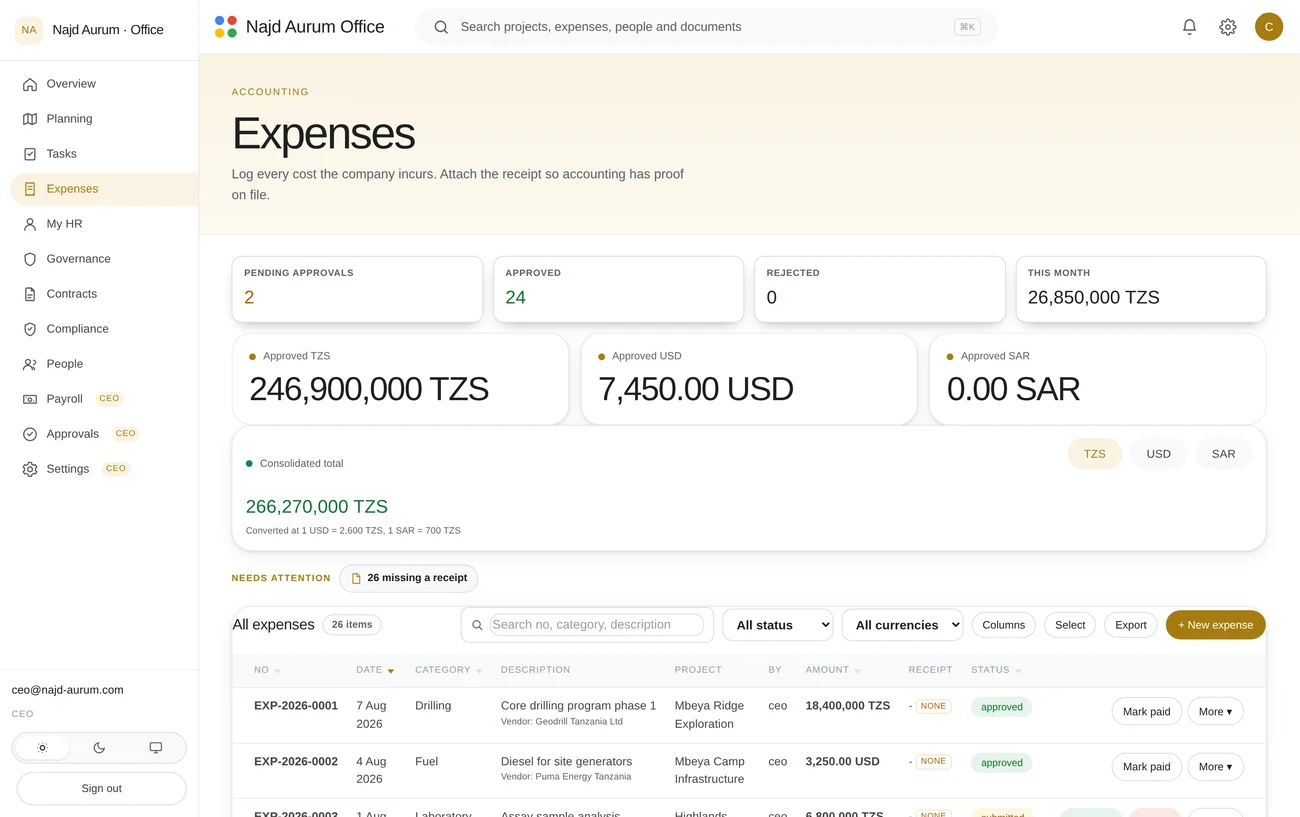
Task: Open Payroll via its banknote icon
Action: [x=30, y=399]
